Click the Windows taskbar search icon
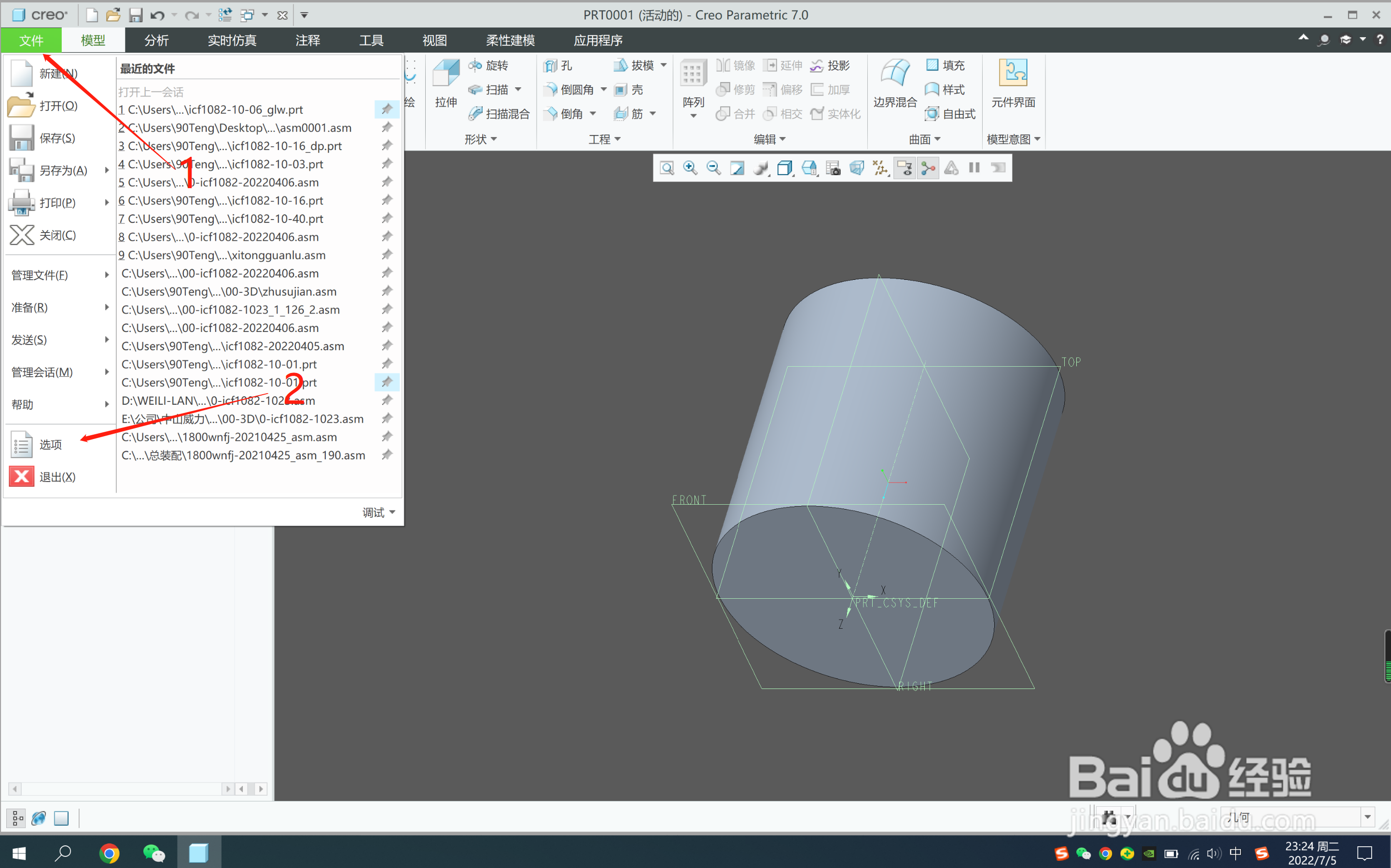The image size is (1391, 868). point(63,853)
